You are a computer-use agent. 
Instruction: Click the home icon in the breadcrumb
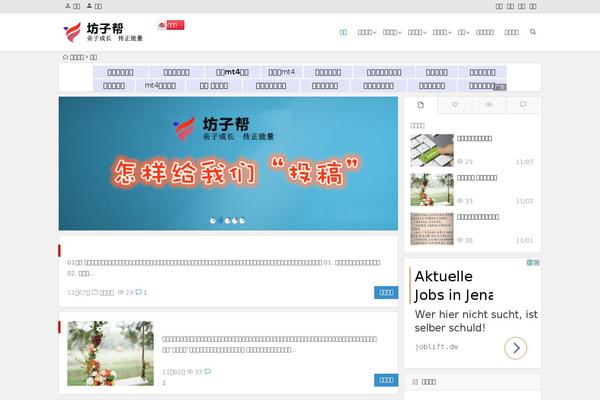tap(65, 57)
